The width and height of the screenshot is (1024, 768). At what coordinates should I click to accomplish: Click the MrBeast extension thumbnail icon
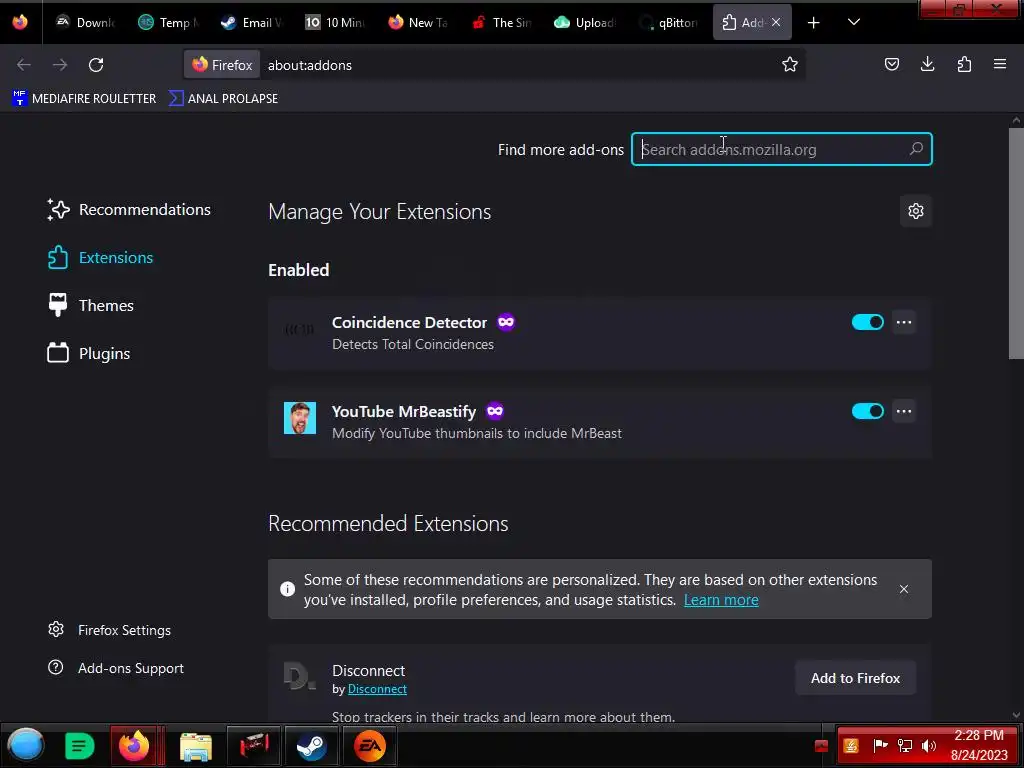pos(300,418)
